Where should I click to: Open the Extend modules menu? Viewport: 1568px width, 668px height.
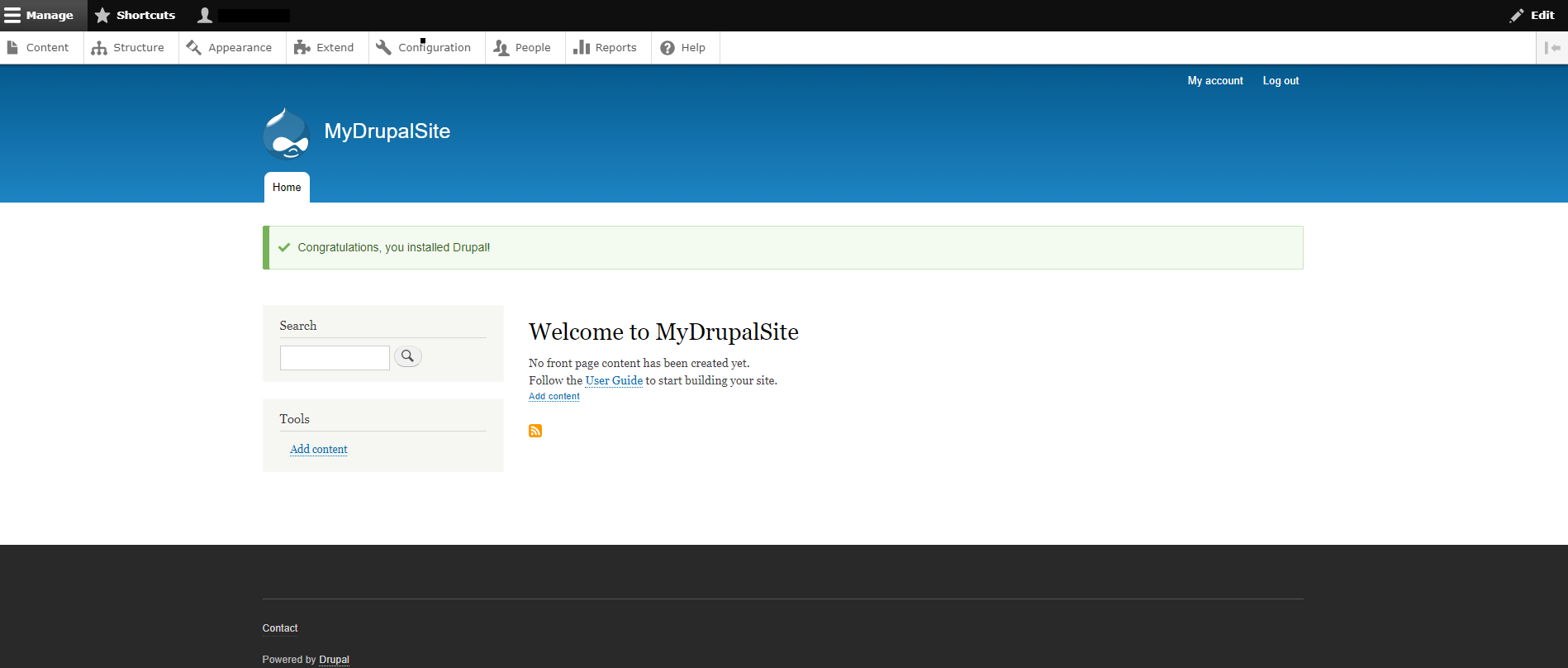click(x=325, y=48)
